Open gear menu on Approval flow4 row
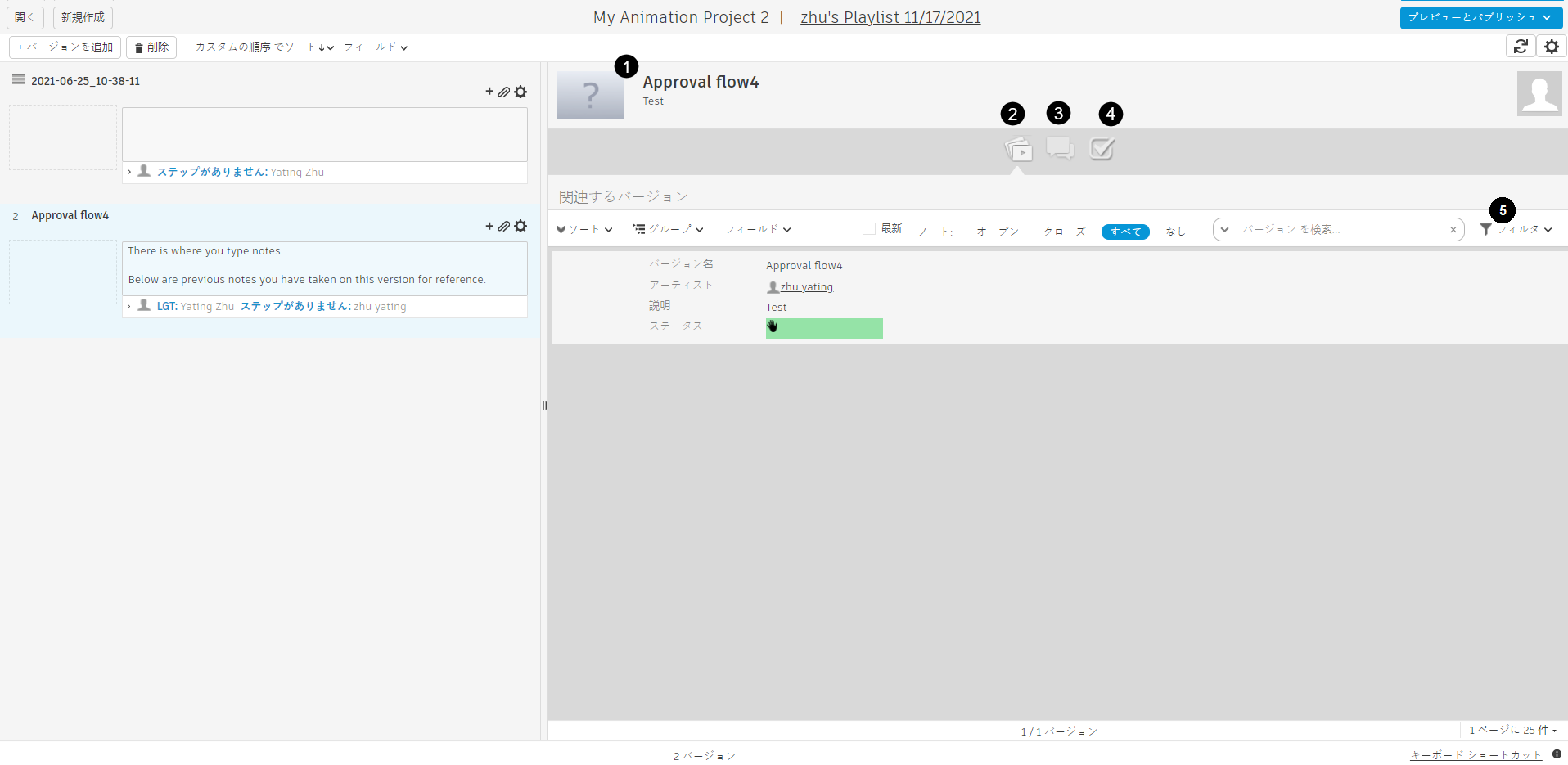Screen dimensions: 1568x765 click(x=520, y=226)
